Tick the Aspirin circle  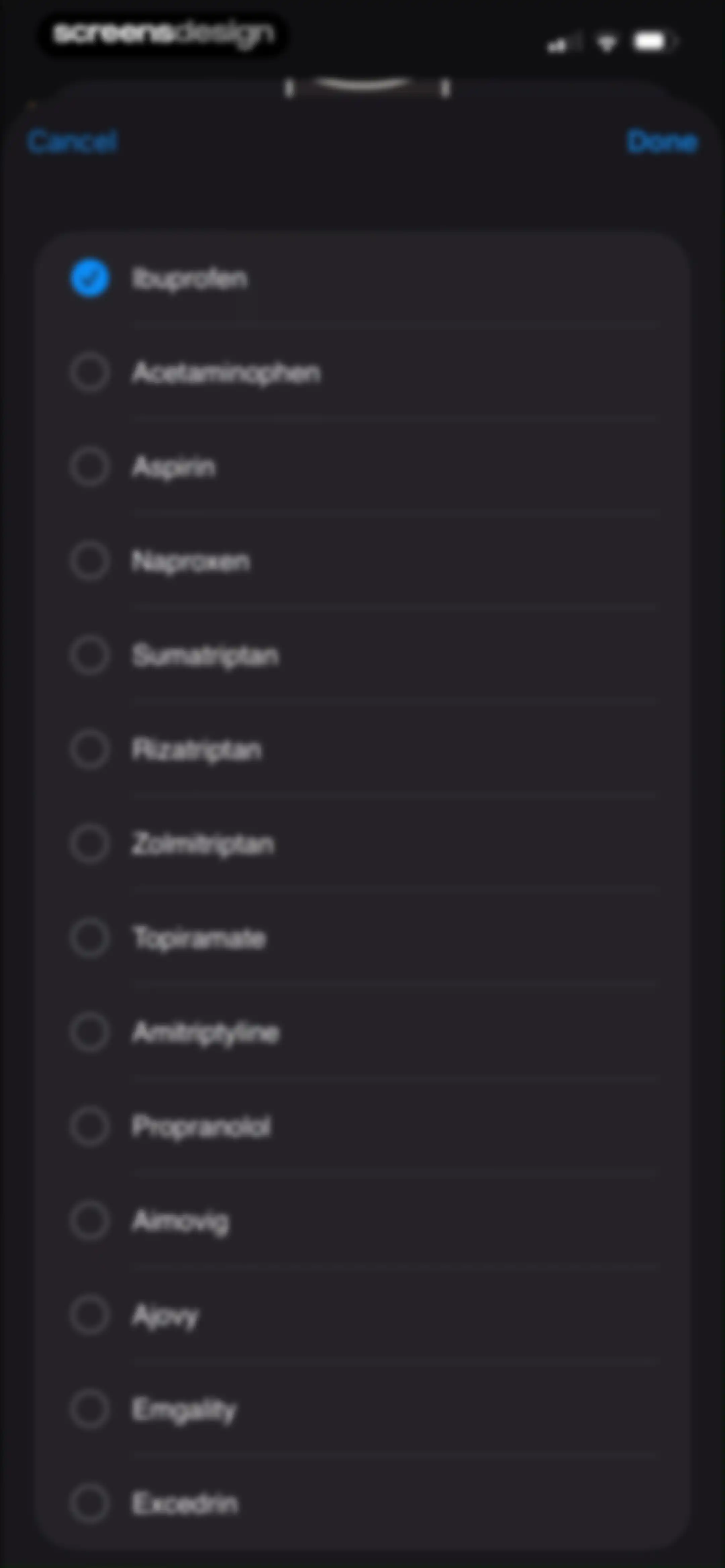(x=90, y=467)
